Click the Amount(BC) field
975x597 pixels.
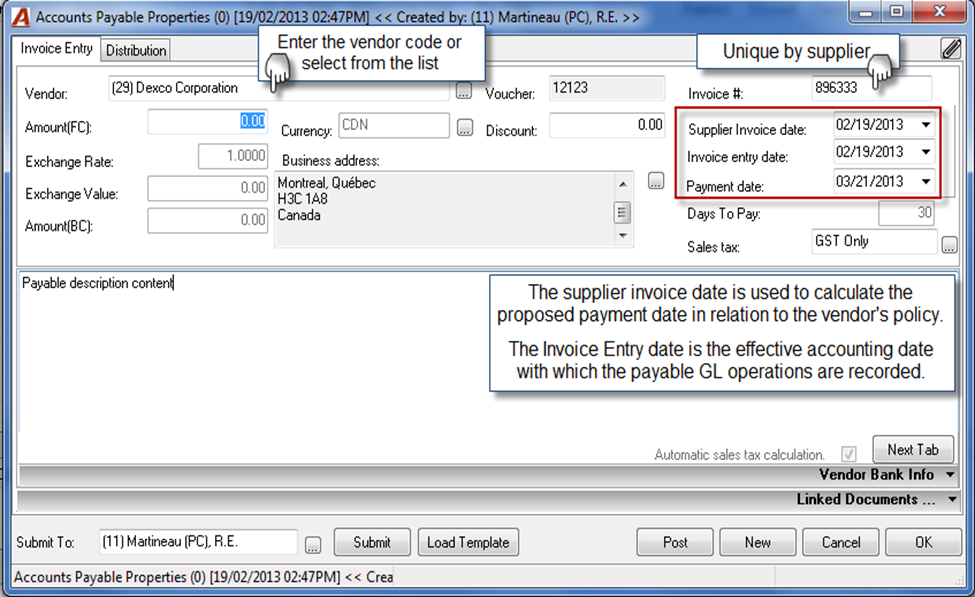[208, 221]
